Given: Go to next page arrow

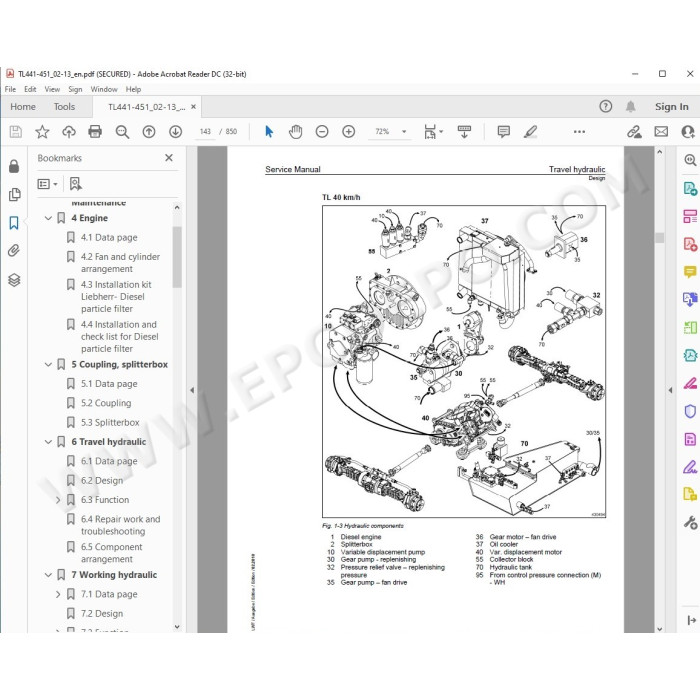Looking at the screenshot, I should (x=175, y=132).
